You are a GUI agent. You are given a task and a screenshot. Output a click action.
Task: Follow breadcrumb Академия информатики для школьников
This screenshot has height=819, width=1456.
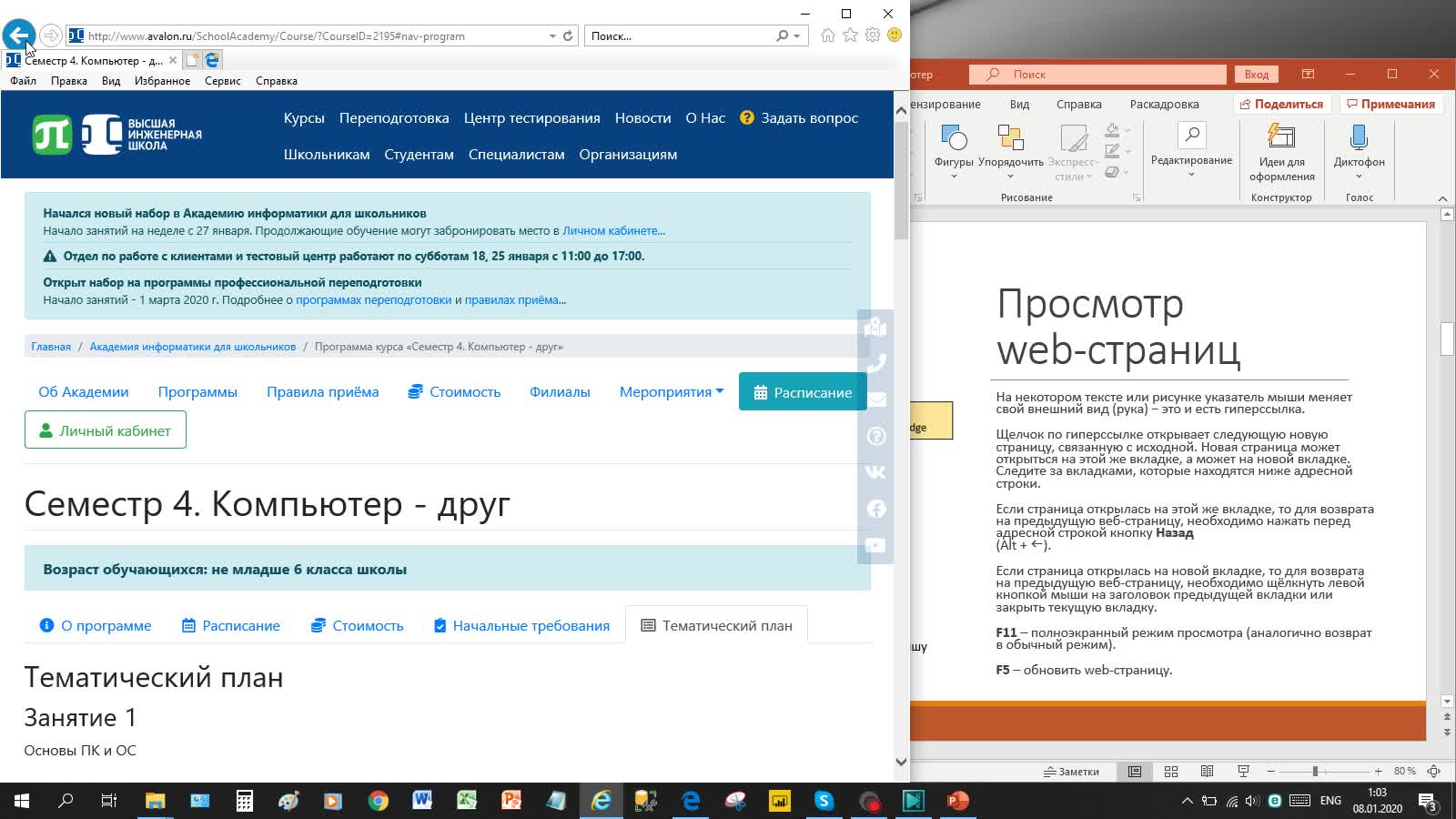click(x=192, y=347)
